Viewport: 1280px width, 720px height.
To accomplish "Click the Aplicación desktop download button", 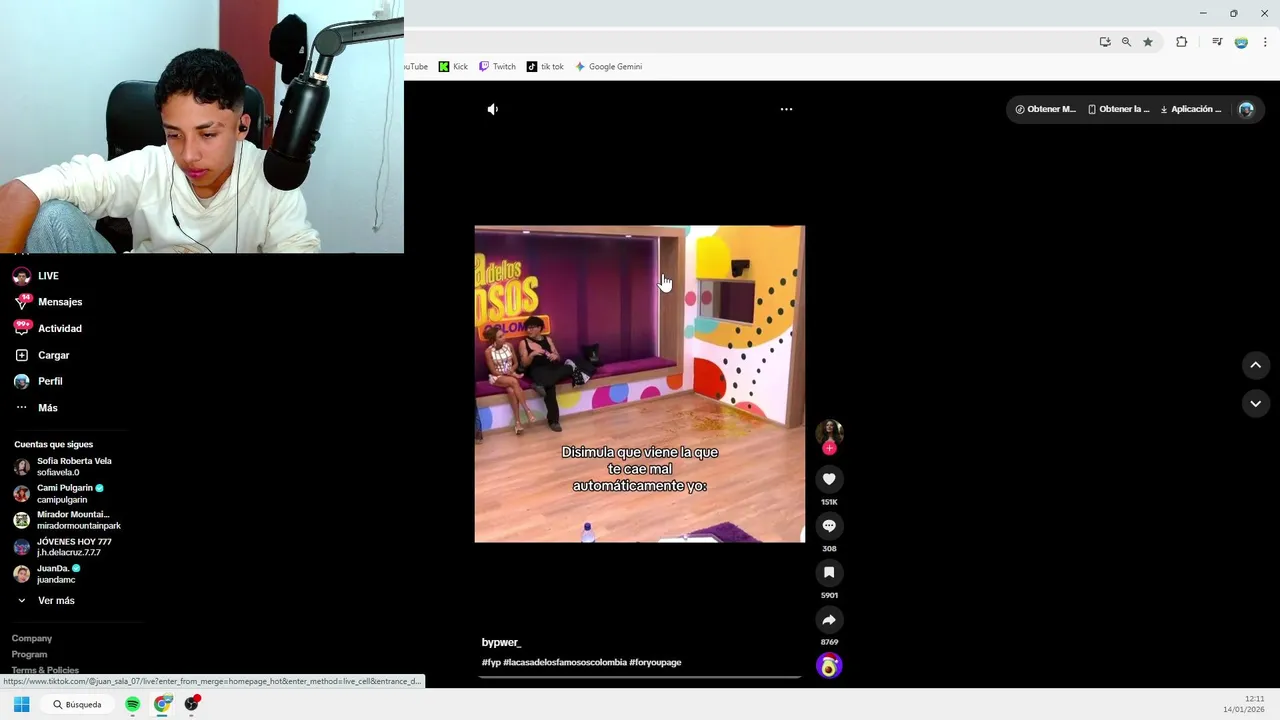I will coord(1191,109).
